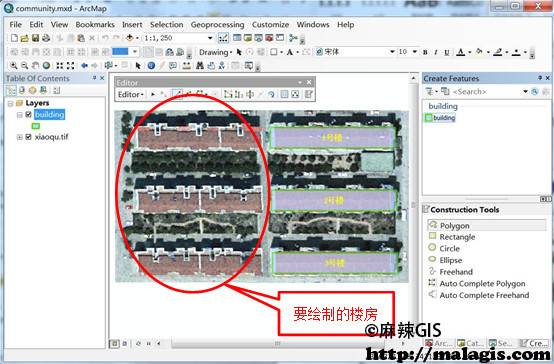The width and height of the screenshot is (554, 364).
Task: Click the blue fill color swatch
Action: coord(120,52)
